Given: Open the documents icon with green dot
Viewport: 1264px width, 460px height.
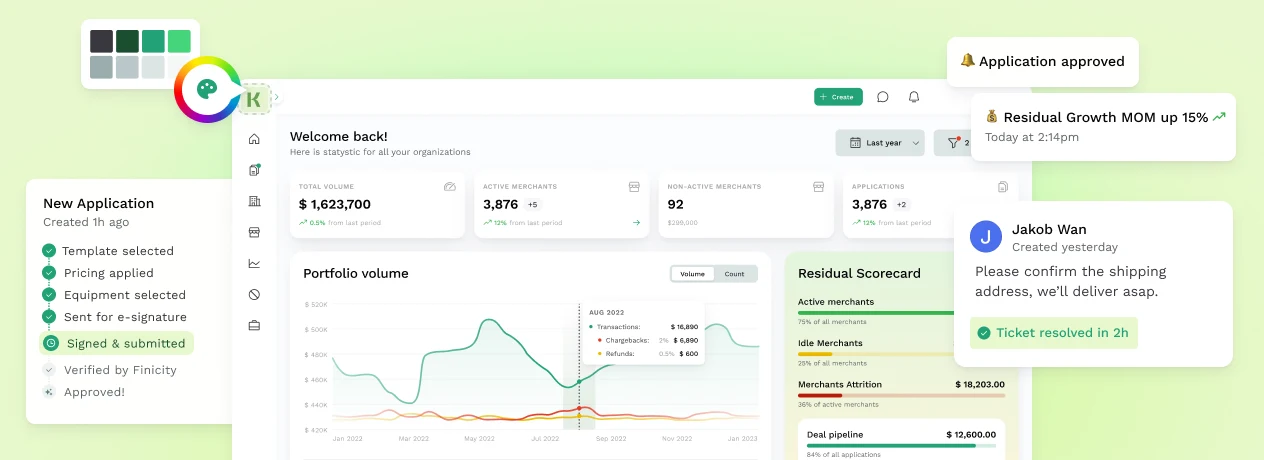Looking at the screenshot, I should (254, 170).
